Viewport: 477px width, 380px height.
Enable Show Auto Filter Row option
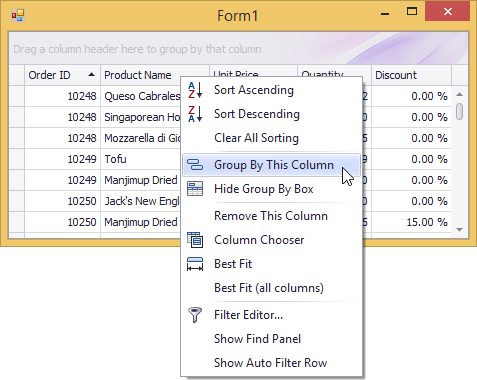coord(271,363)
